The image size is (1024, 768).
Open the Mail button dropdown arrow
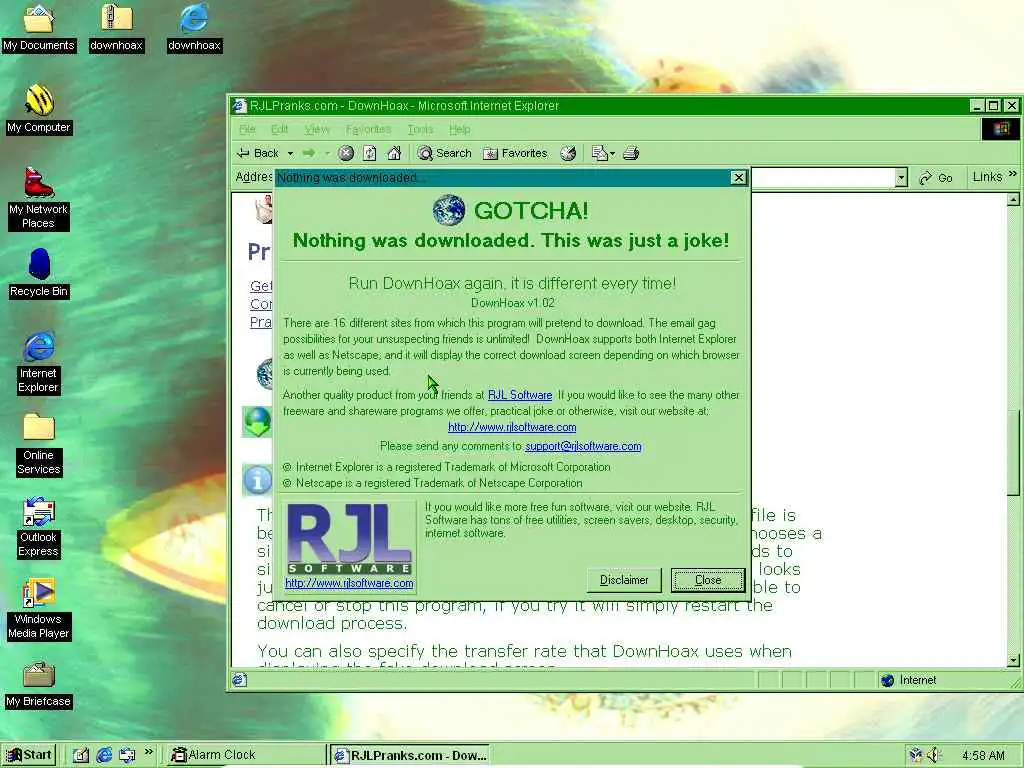[x=613, y=154]
